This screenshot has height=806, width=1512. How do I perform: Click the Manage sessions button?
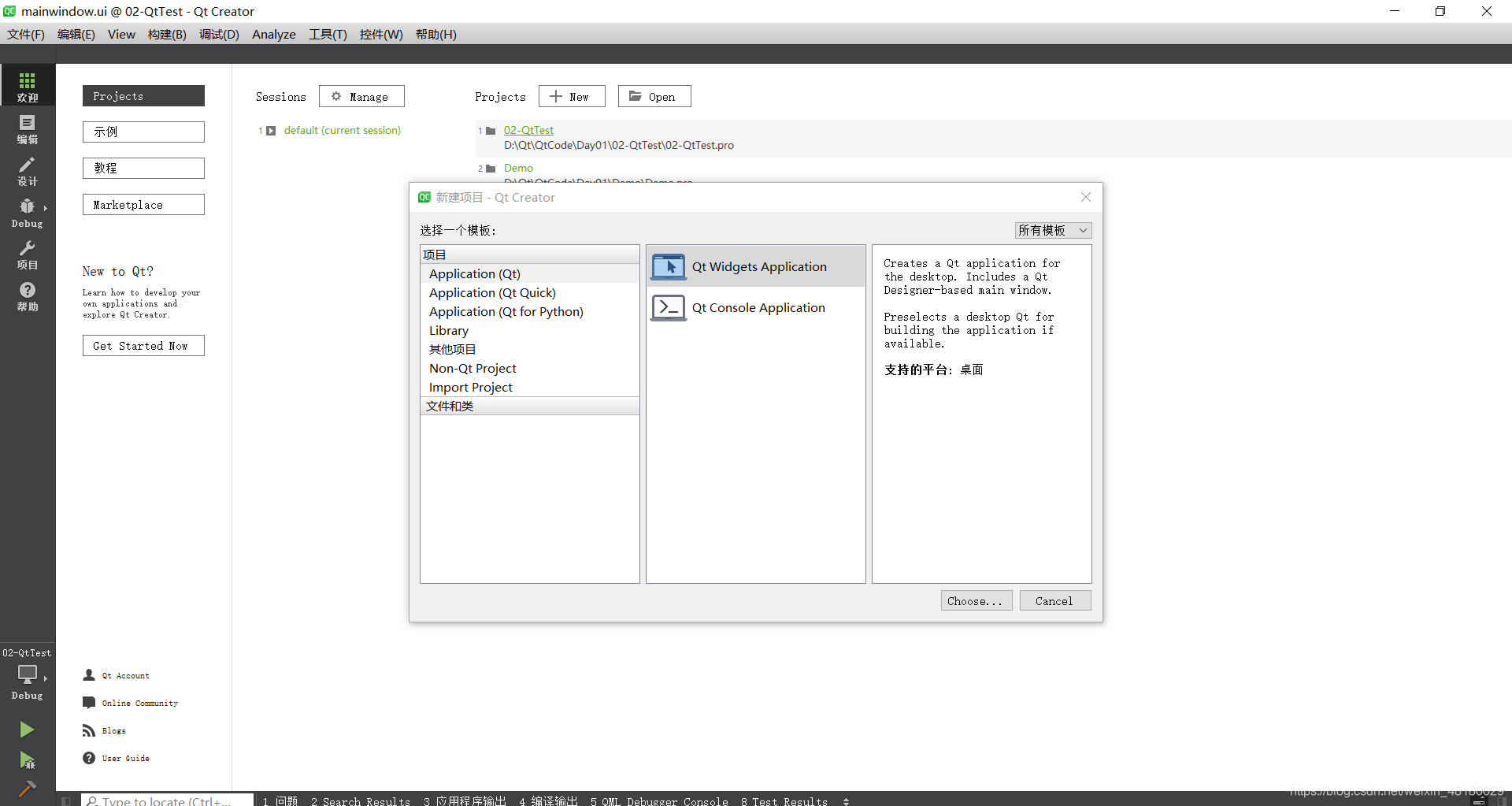click(x=361, y=96)
